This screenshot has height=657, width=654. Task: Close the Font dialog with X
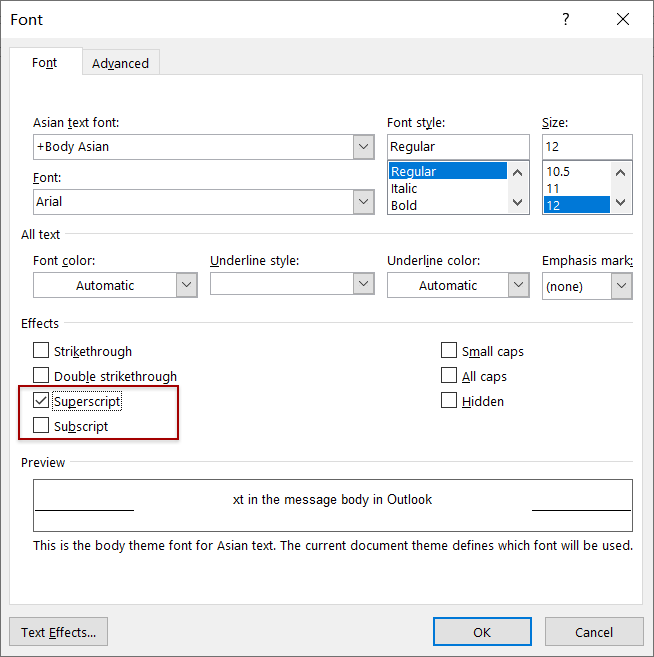tap(623, 19)
